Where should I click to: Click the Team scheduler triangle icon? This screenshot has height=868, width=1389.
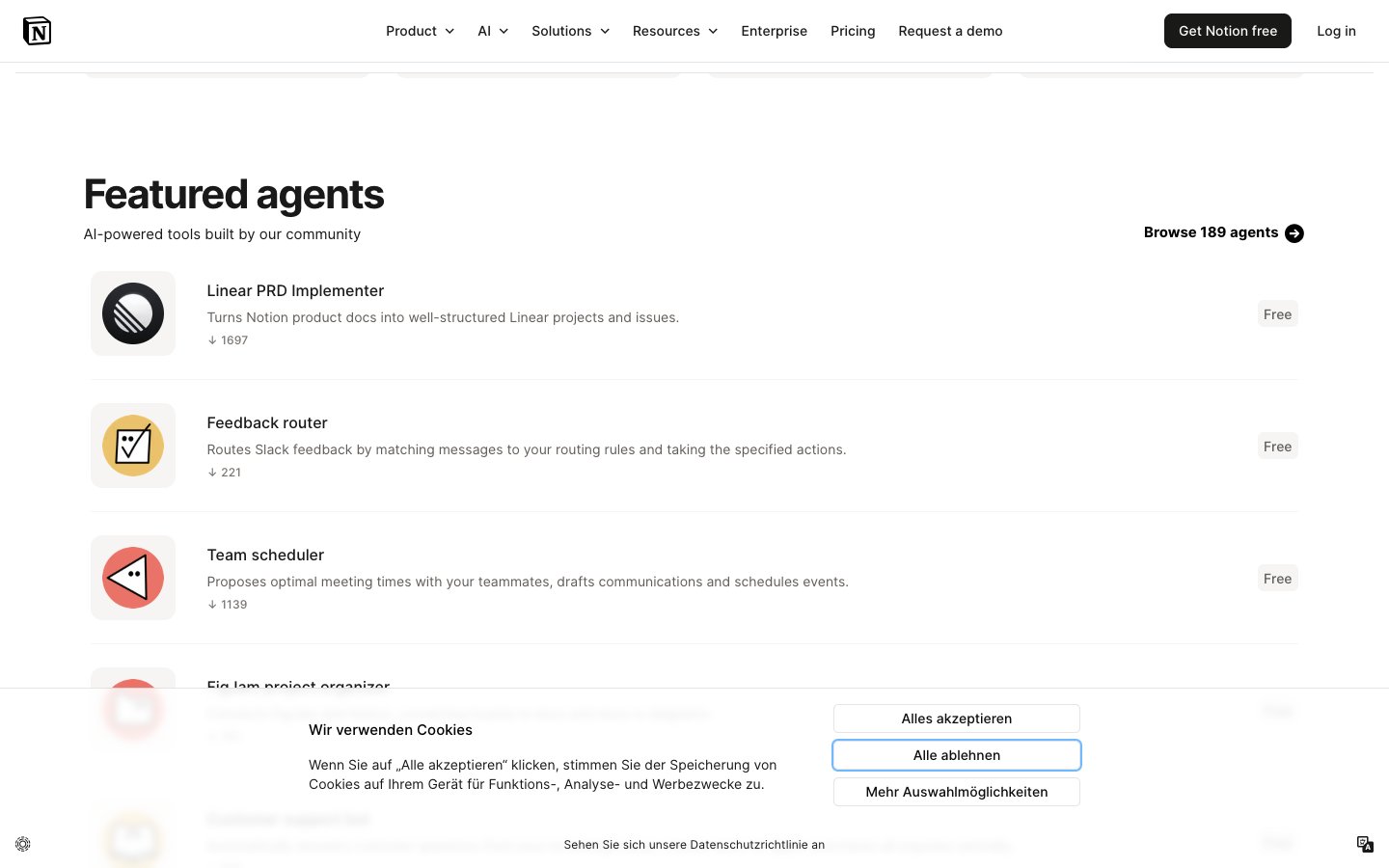(133, 578)
